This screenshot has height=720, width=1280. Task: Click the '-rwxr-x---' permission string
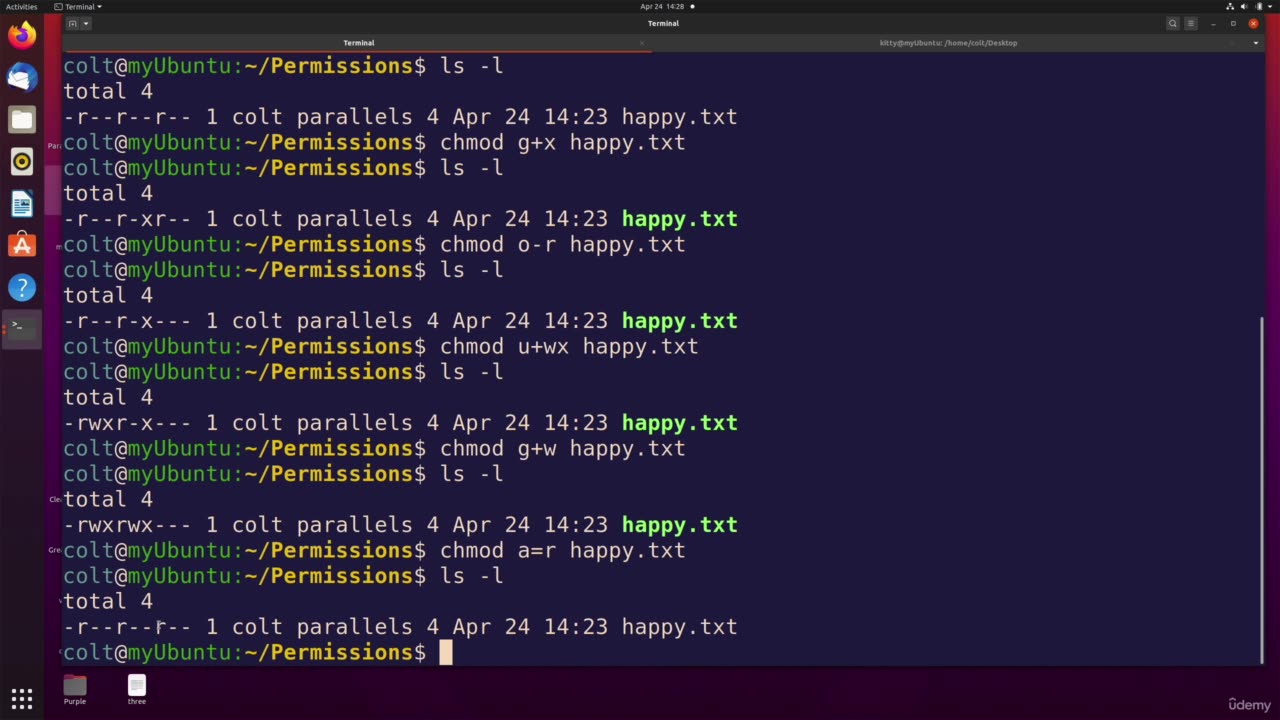[x=127, y=423]
